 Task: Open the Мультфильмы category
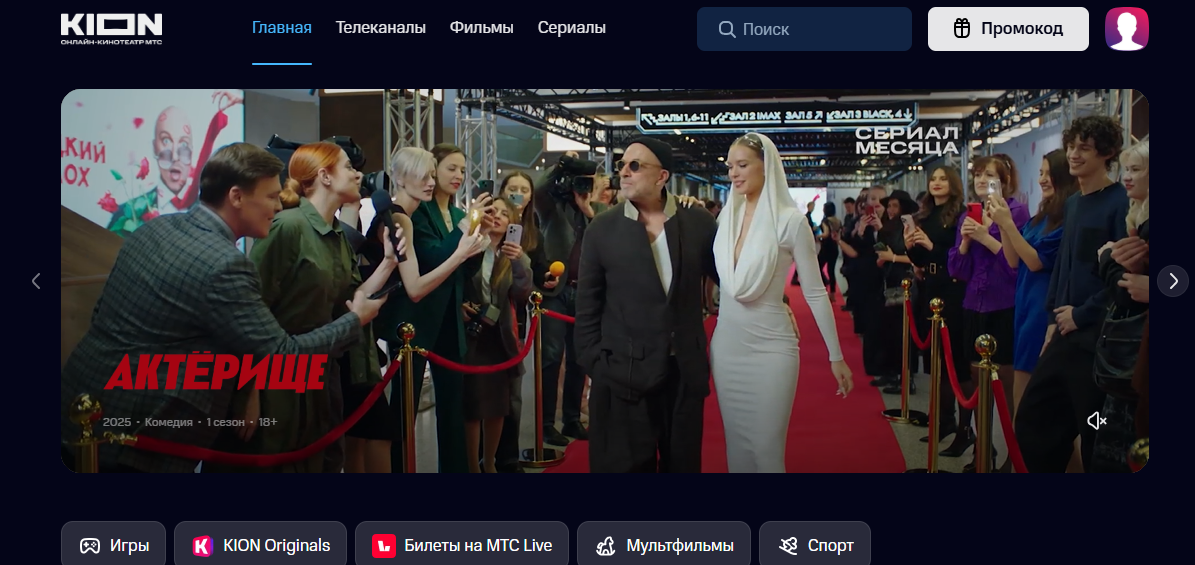tap(664, 545)
